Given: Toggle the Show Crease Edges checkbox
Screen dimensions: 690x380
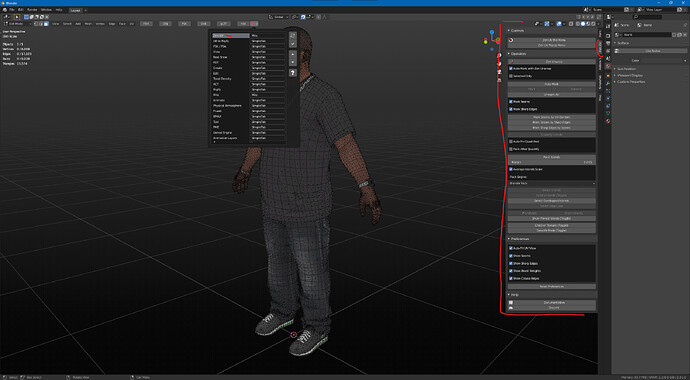Looking at the screenshot, I should [x=510, y=278].
